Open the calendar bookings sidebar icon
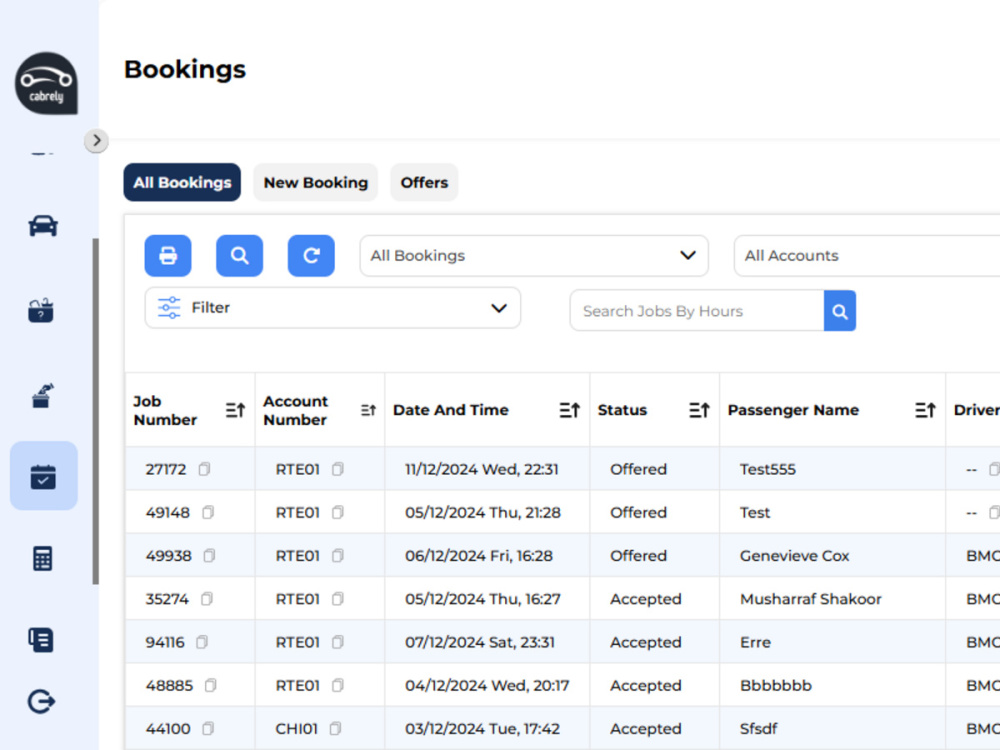The image size is (1000, 750). (43, 476)
